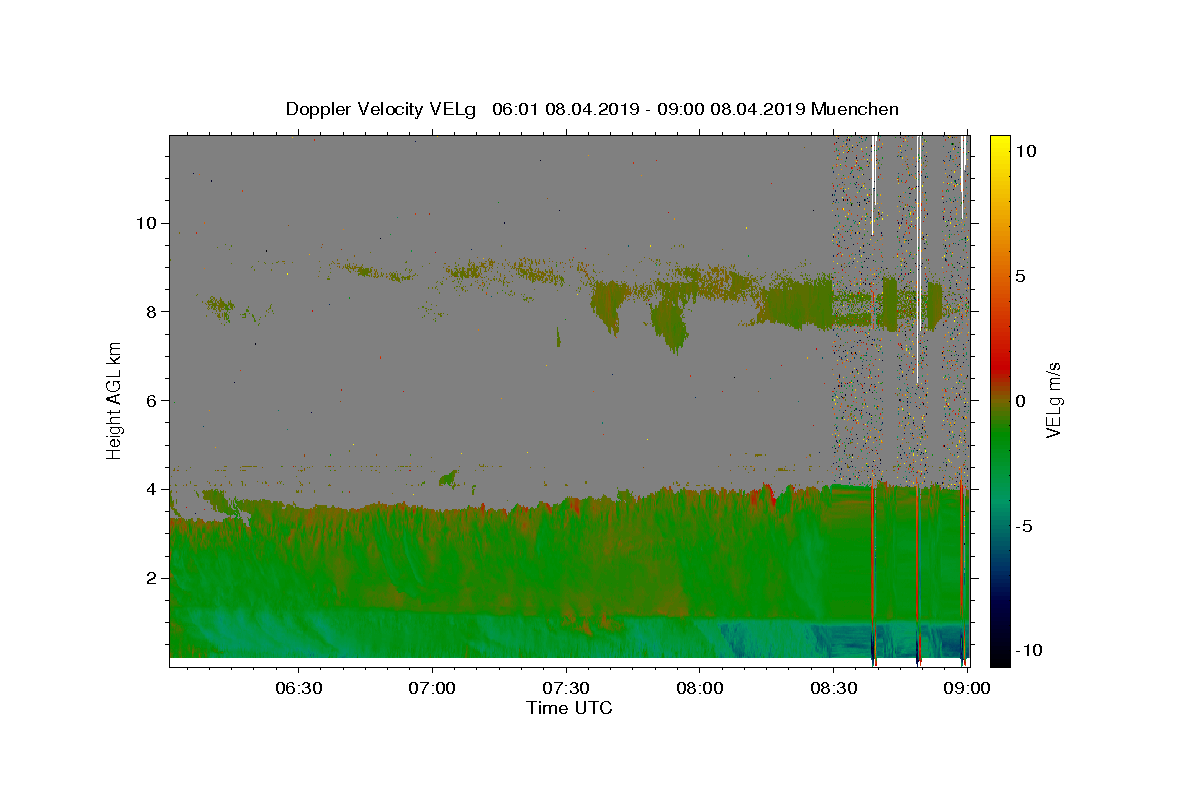Click the 'Height AGL km' axis label
1200x800 pixels.
click(x=115, y=400)
